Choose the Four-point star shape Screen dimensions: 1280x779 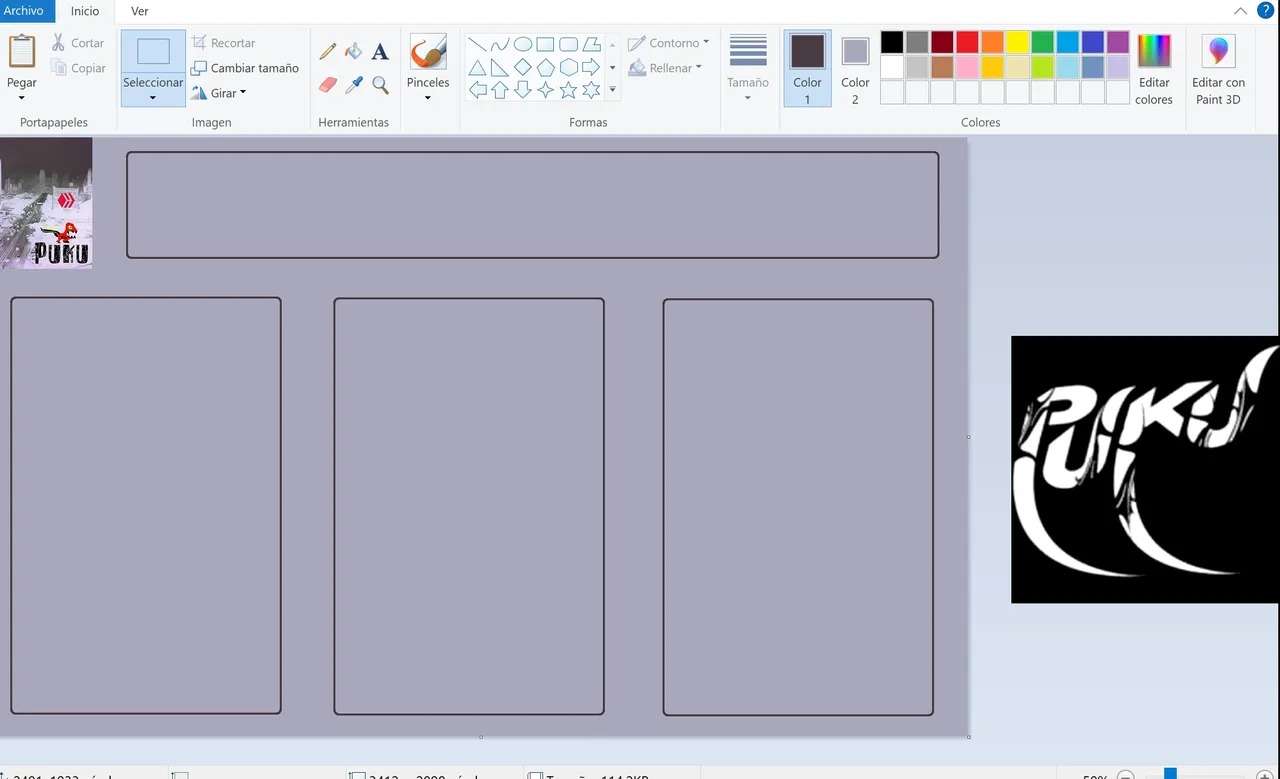545,90
